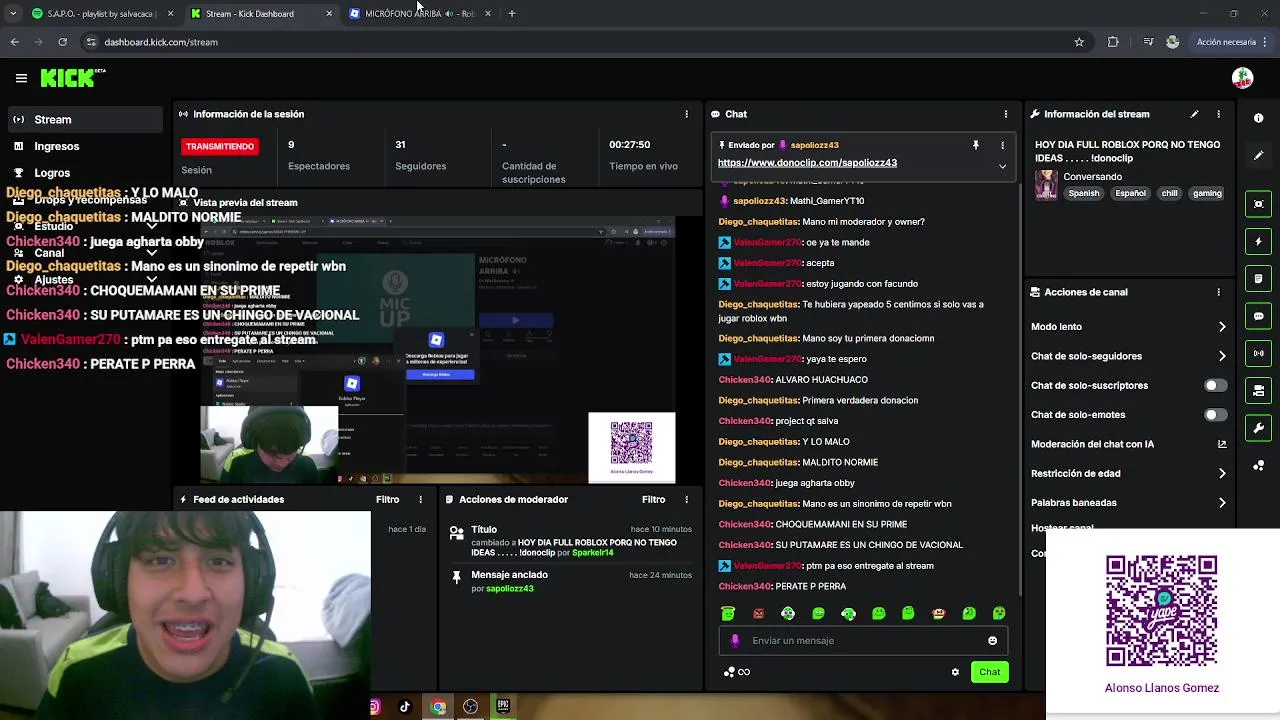This screenshot has width=1280, height=720.
Task: Open Chrome from the taskbar
Action: pyautogui.click(x=438, y=707)
